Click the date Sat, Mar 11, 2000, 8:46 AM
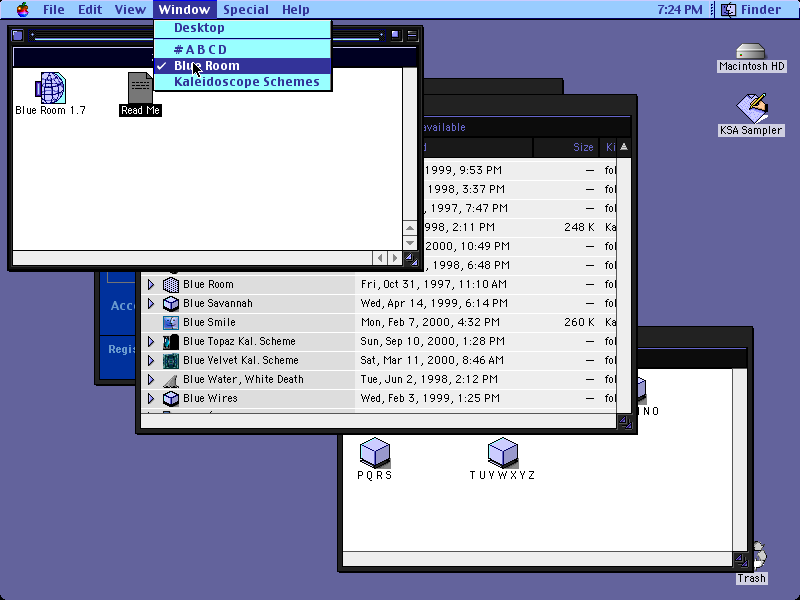This screenshot has width=800, height=600. [x=432, y=360]
